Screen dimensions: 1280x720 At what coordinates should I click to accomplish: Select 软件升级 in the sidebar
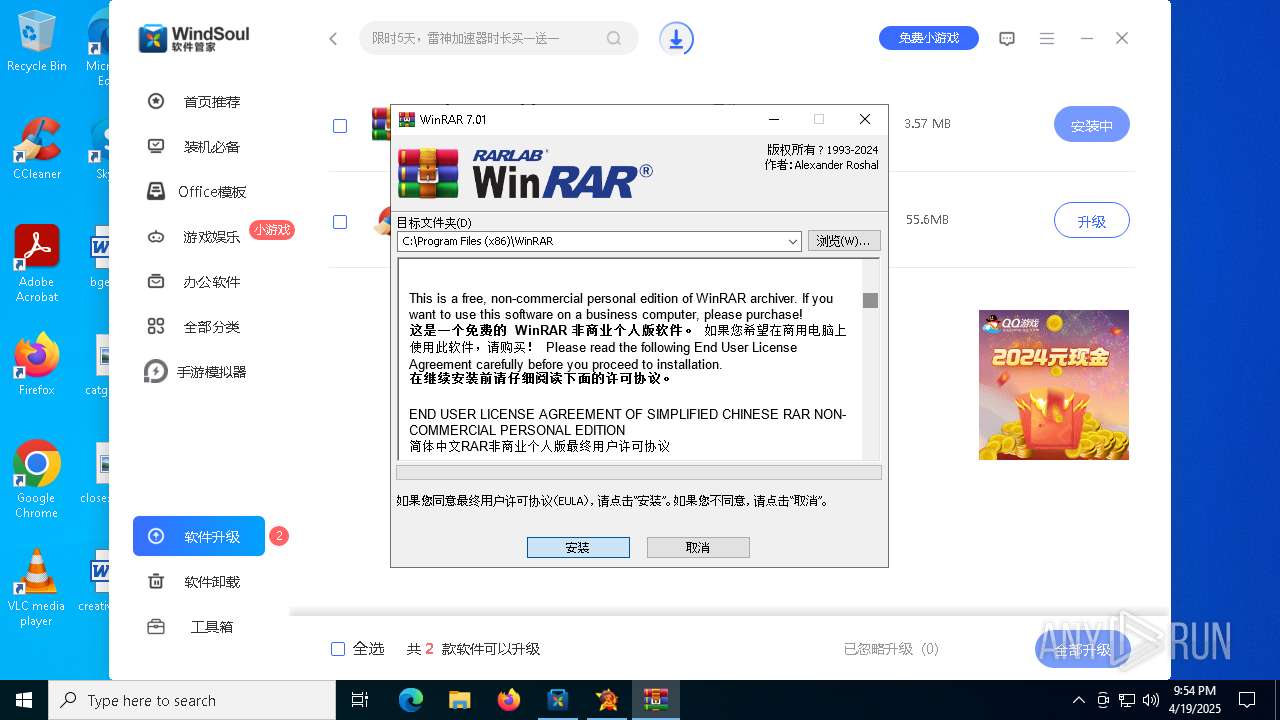[x=199, y=536]
